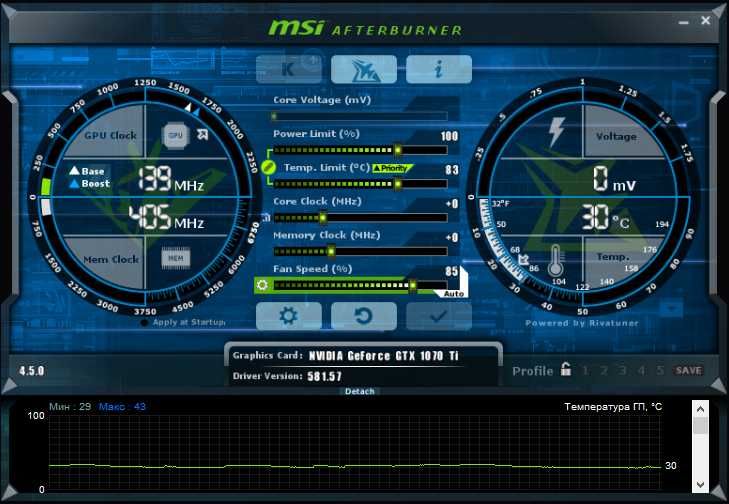
Task: Click the Мин : 29 graph label
Action: [70, 407]
